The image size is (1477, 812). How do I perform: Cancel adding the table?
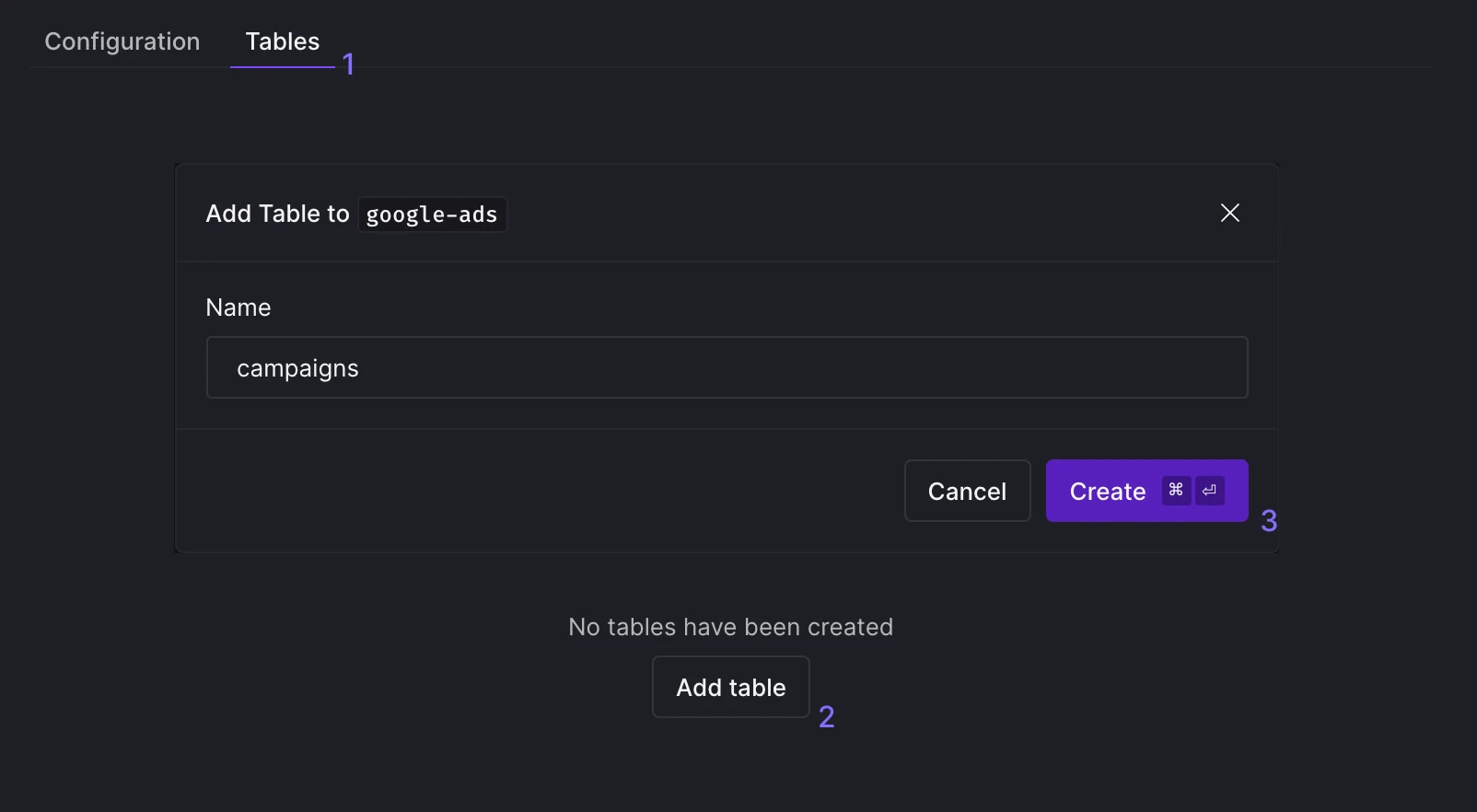point(967,491)
